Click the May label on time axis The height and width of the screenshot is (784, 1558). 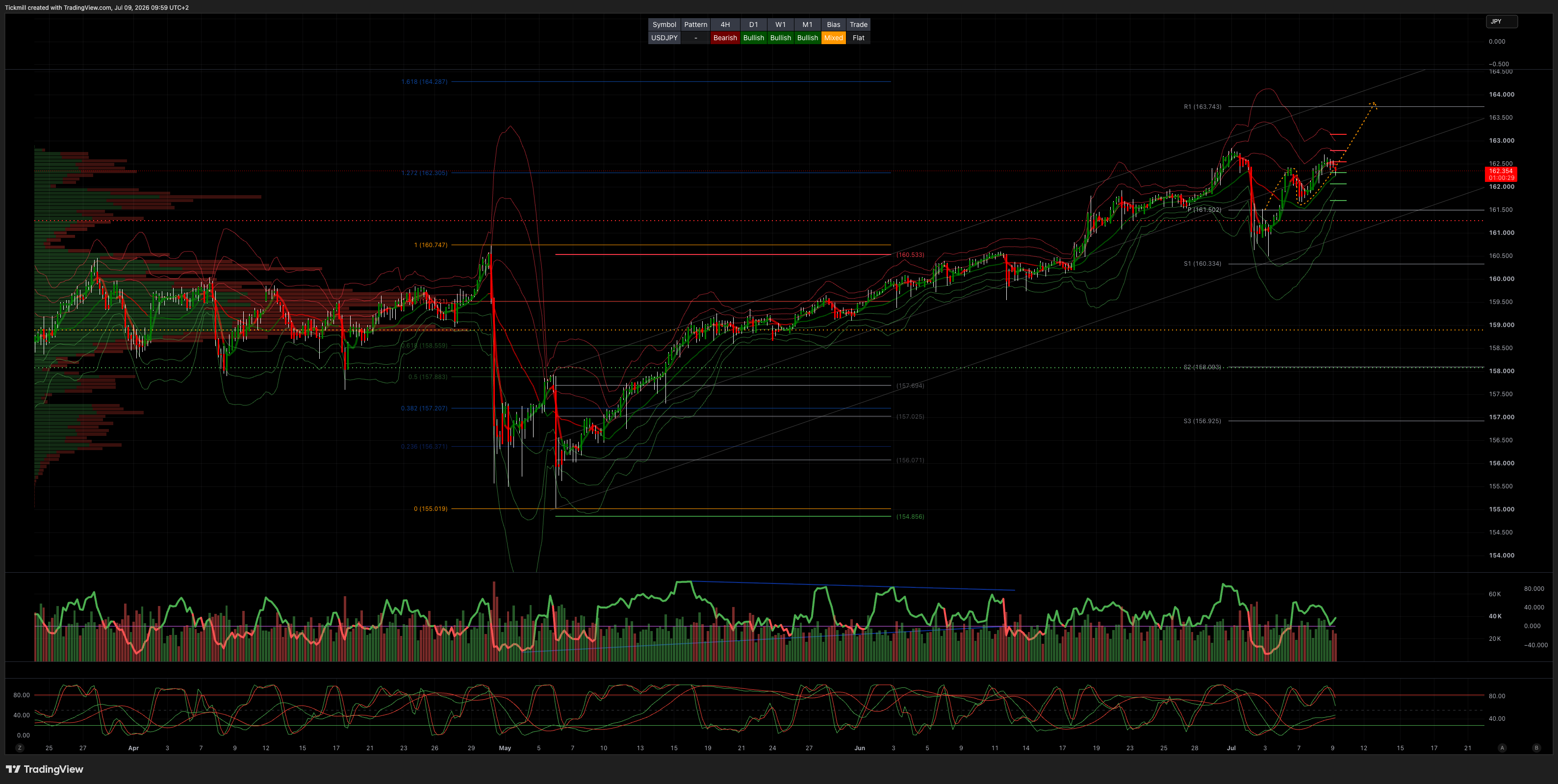click(x=505, y=748)
